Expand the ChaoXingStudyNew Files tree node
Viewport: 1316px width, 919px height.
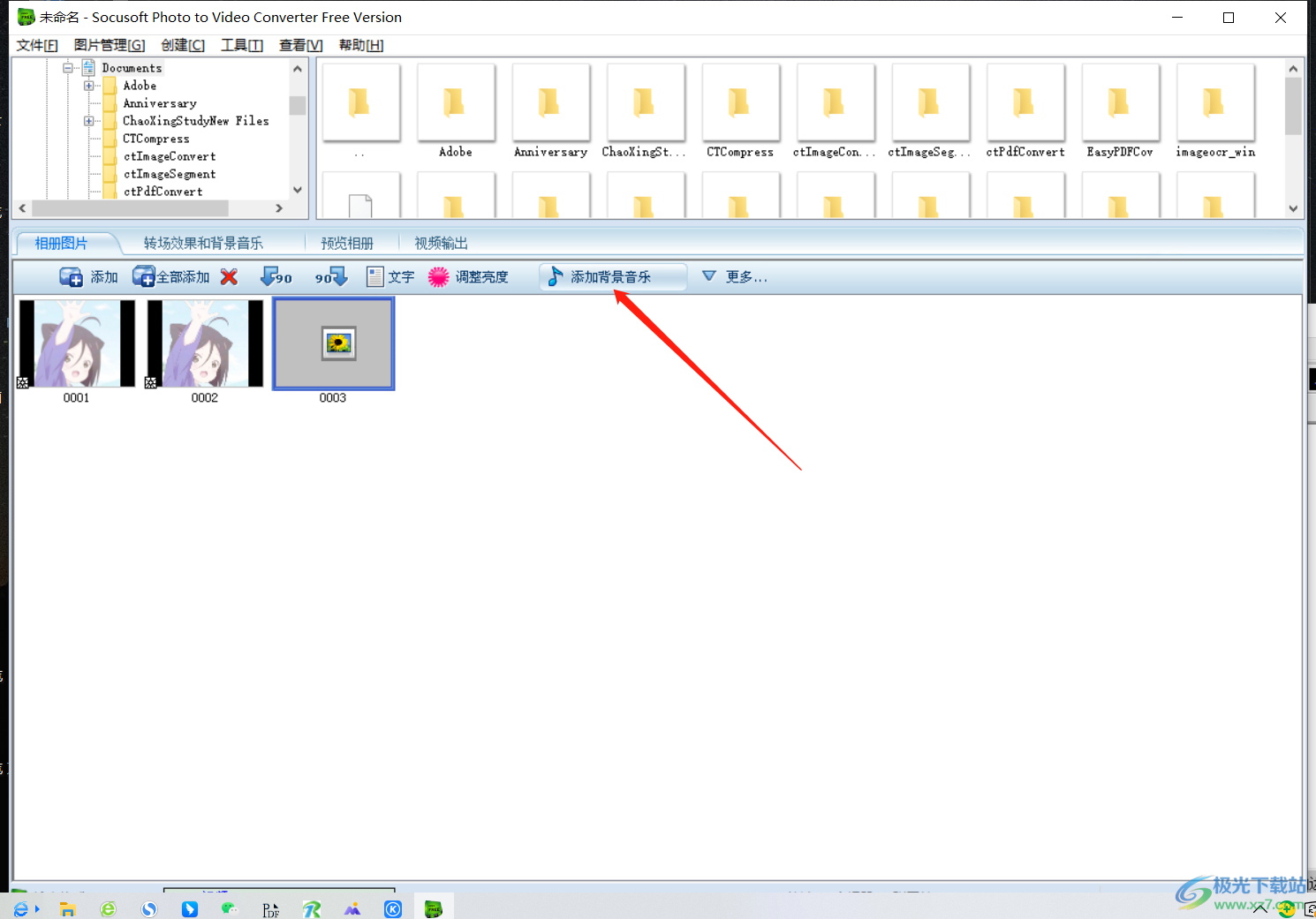click(x=89, y=121)
